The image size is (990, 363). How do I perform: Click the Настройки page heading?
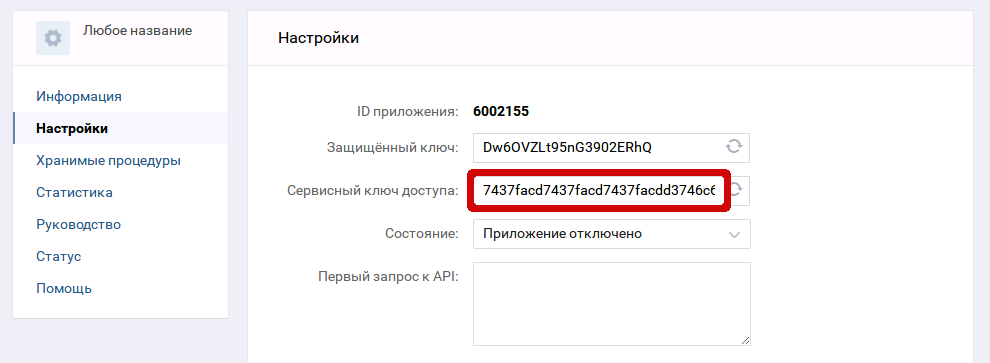(x=318, y=38)
